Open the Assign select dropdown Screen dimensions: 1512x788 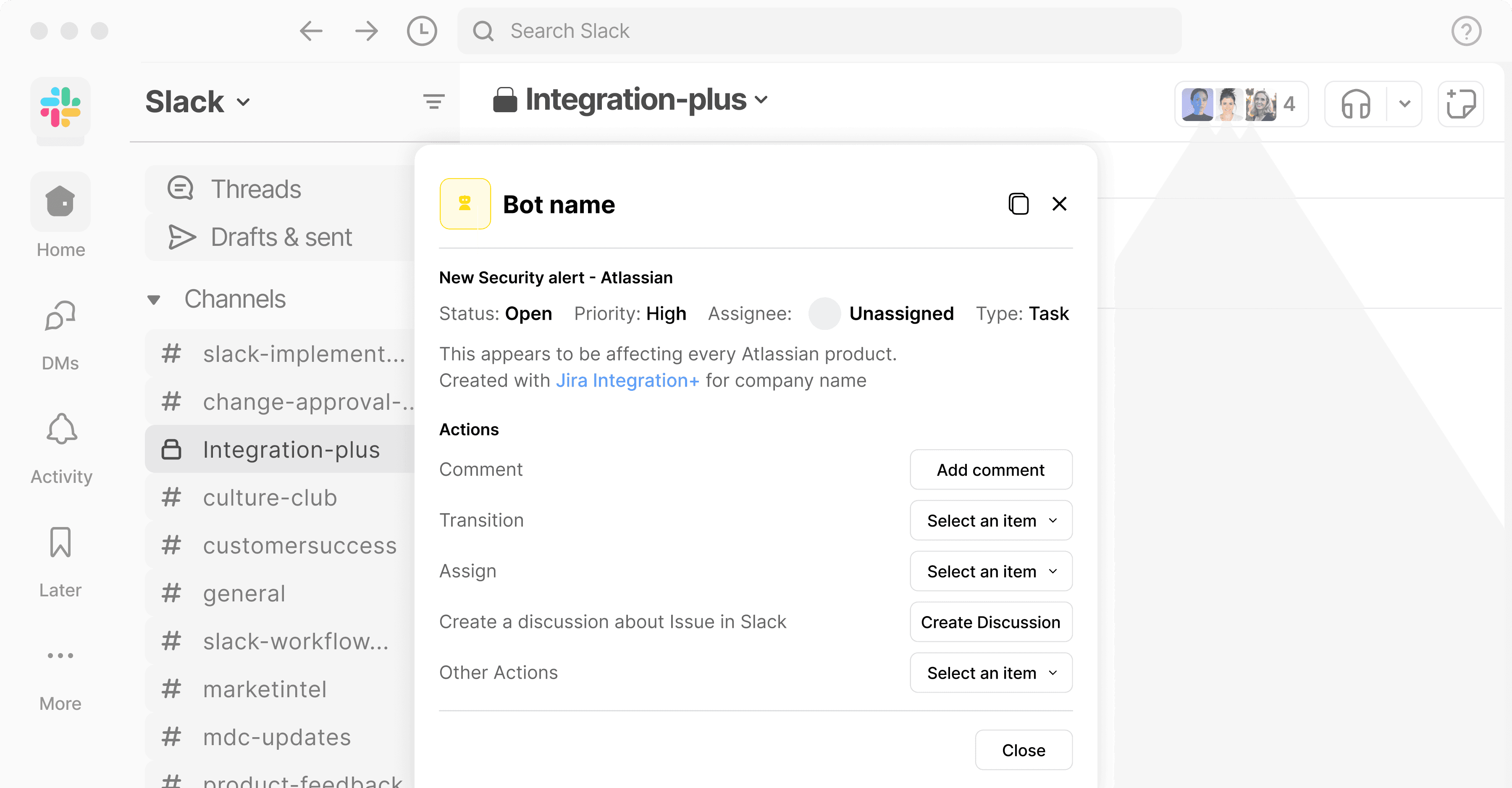point(991,571)
